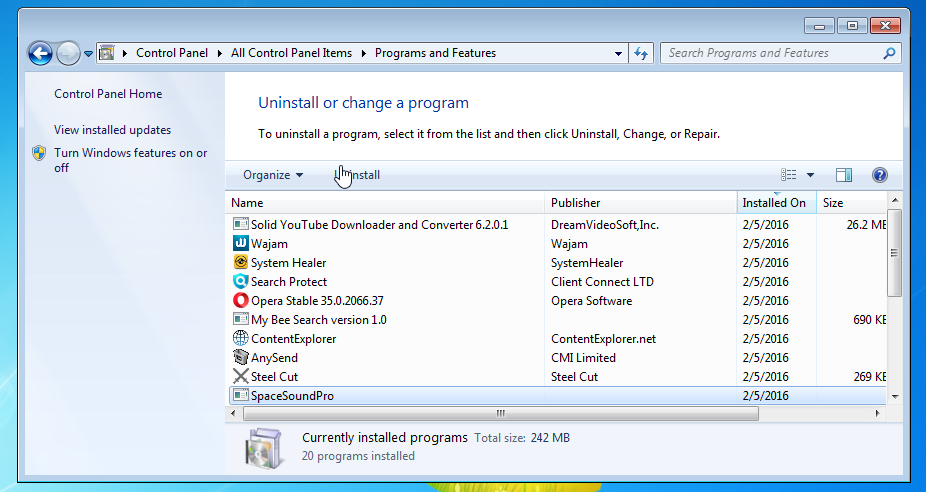This screenshot has height=492, width=926.
Task: Open View installed updates link
Action: [x=113, y=130]
